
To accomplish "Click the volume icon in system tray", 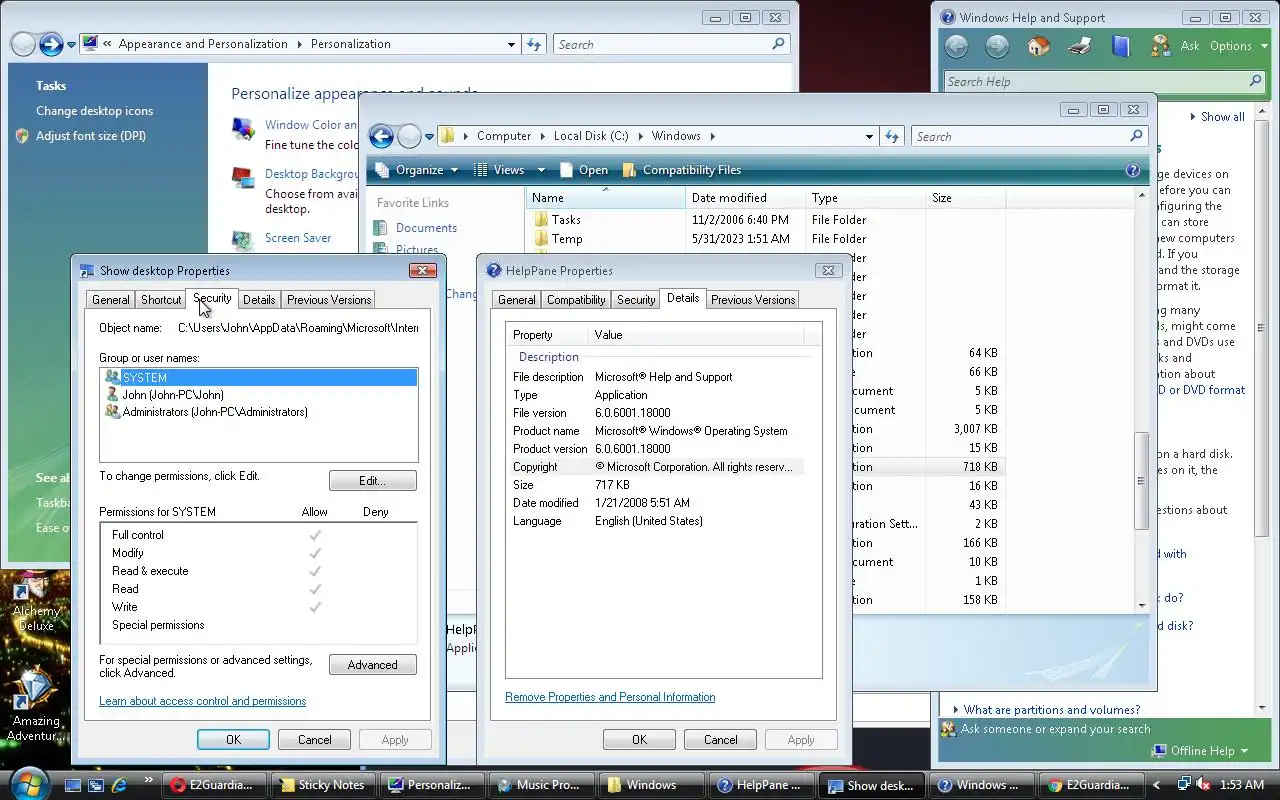I will [x=1203, y=785].
